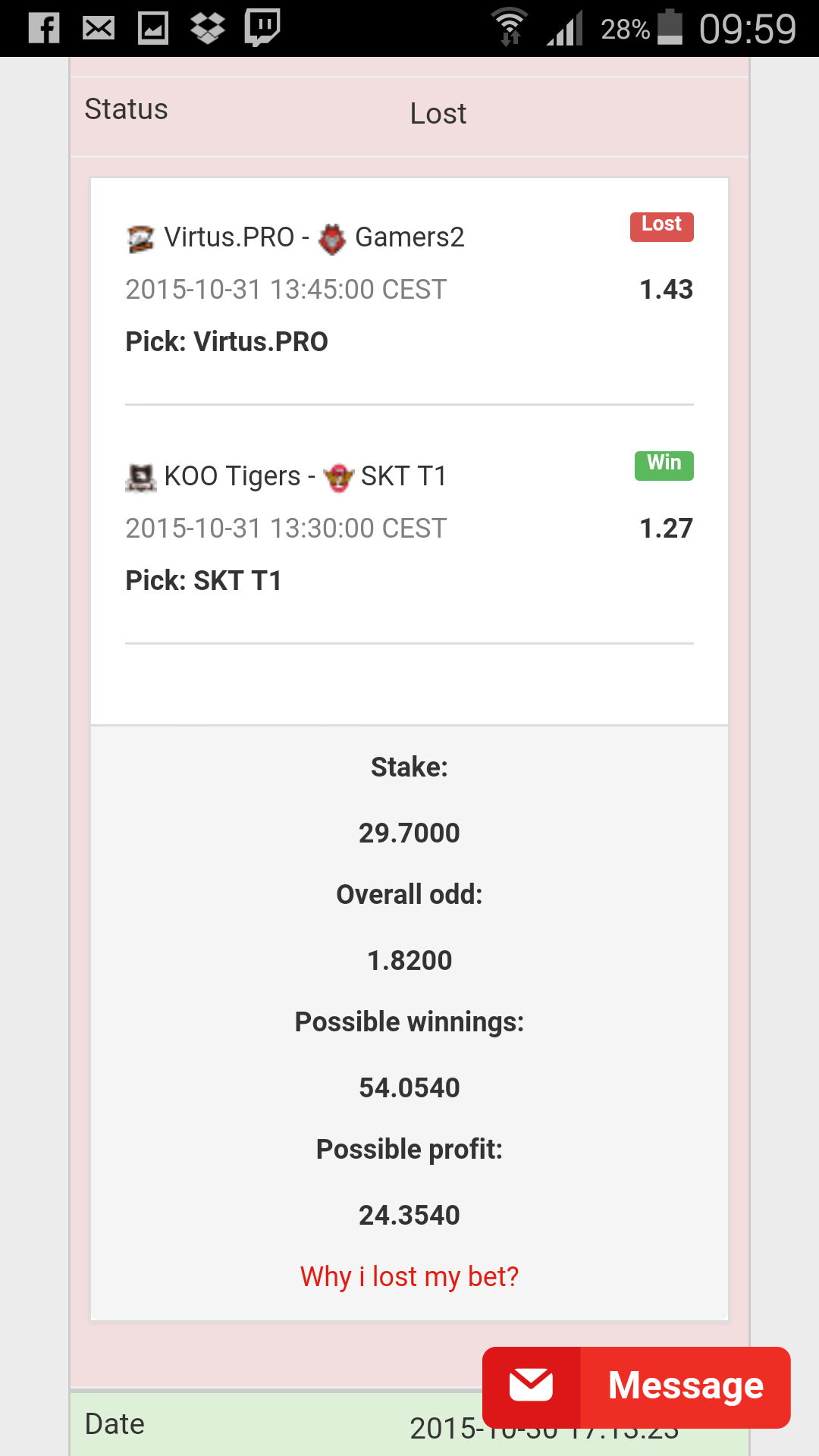The height and width of the screenshot is (1456, 819).
Task: Open the Message chat button
Action: (x=636, y=1387)
